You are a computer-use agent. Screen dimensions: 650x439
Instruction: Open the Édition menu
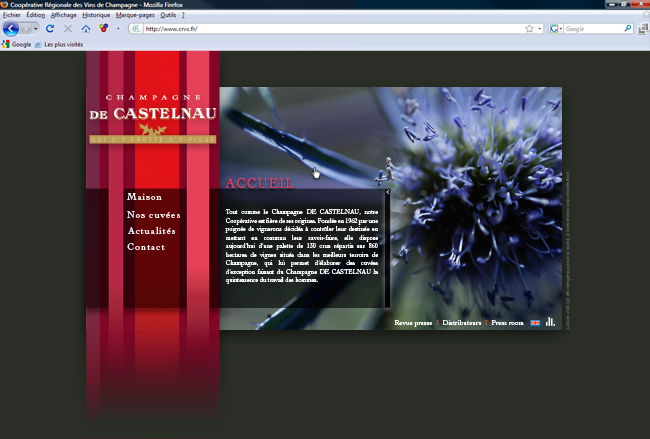click(36, 15)
